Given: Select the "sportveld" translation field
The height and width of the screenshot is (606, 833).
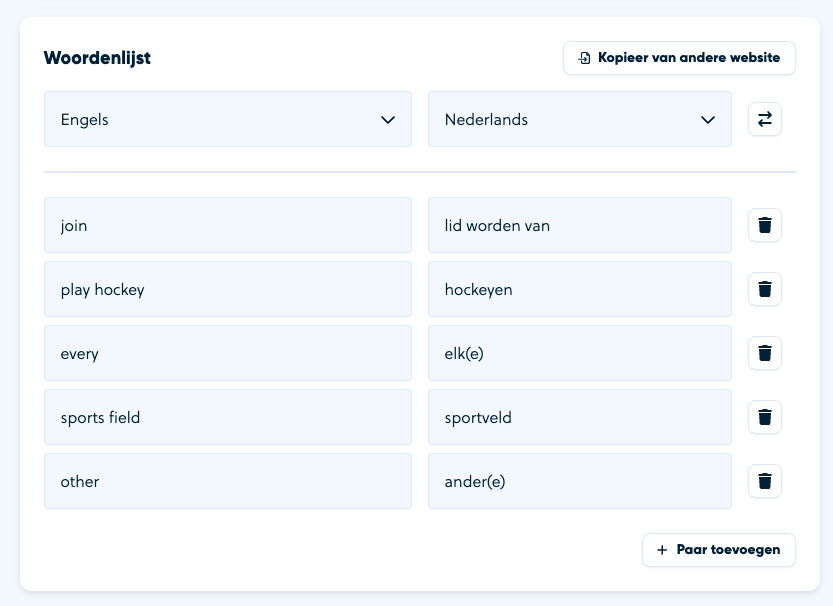Looking at the screenshot, I should coord(580,417).
